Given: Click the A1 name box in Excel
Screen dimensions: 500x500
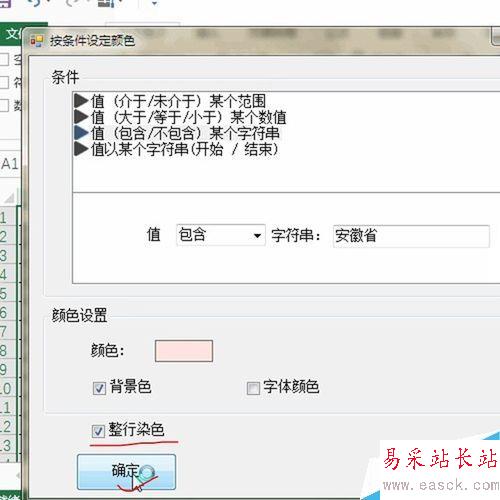Looking at the screenshot, I should pyautogui.click(x=9, y=164).
